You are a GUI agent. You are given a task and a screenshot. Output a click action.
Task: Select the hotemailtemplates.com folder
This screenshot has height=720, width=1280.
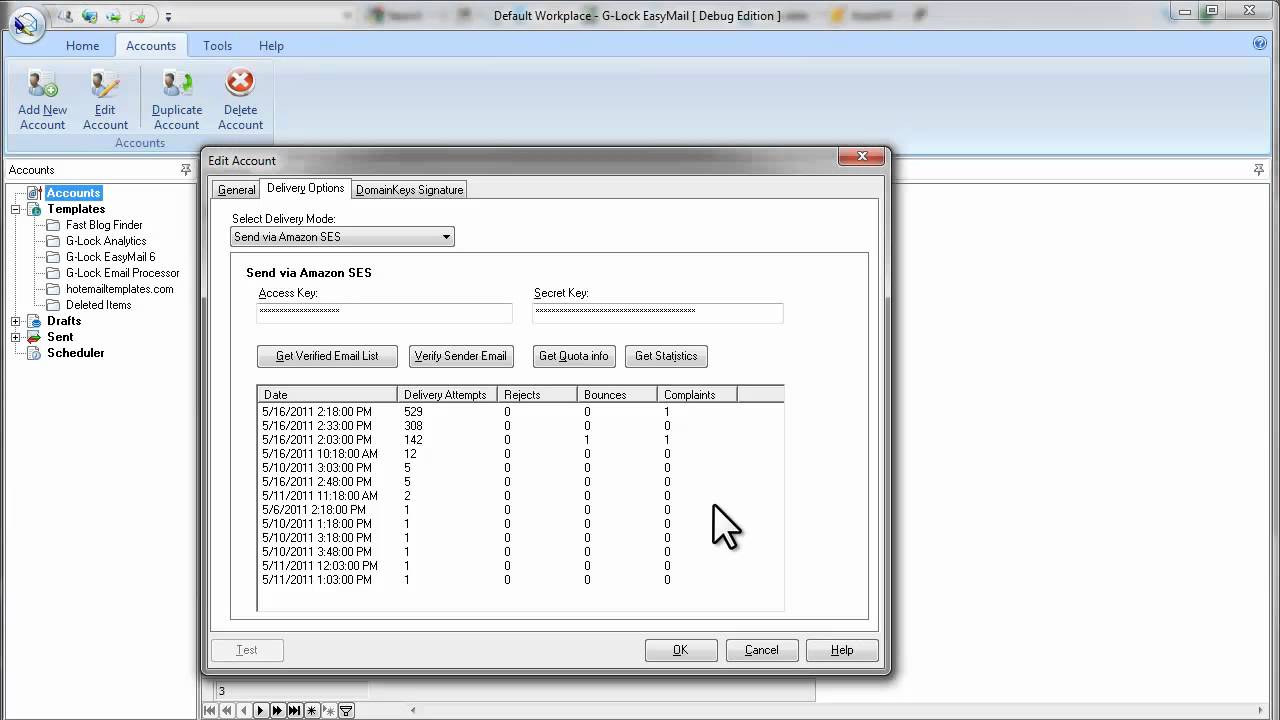pos(119,289)
